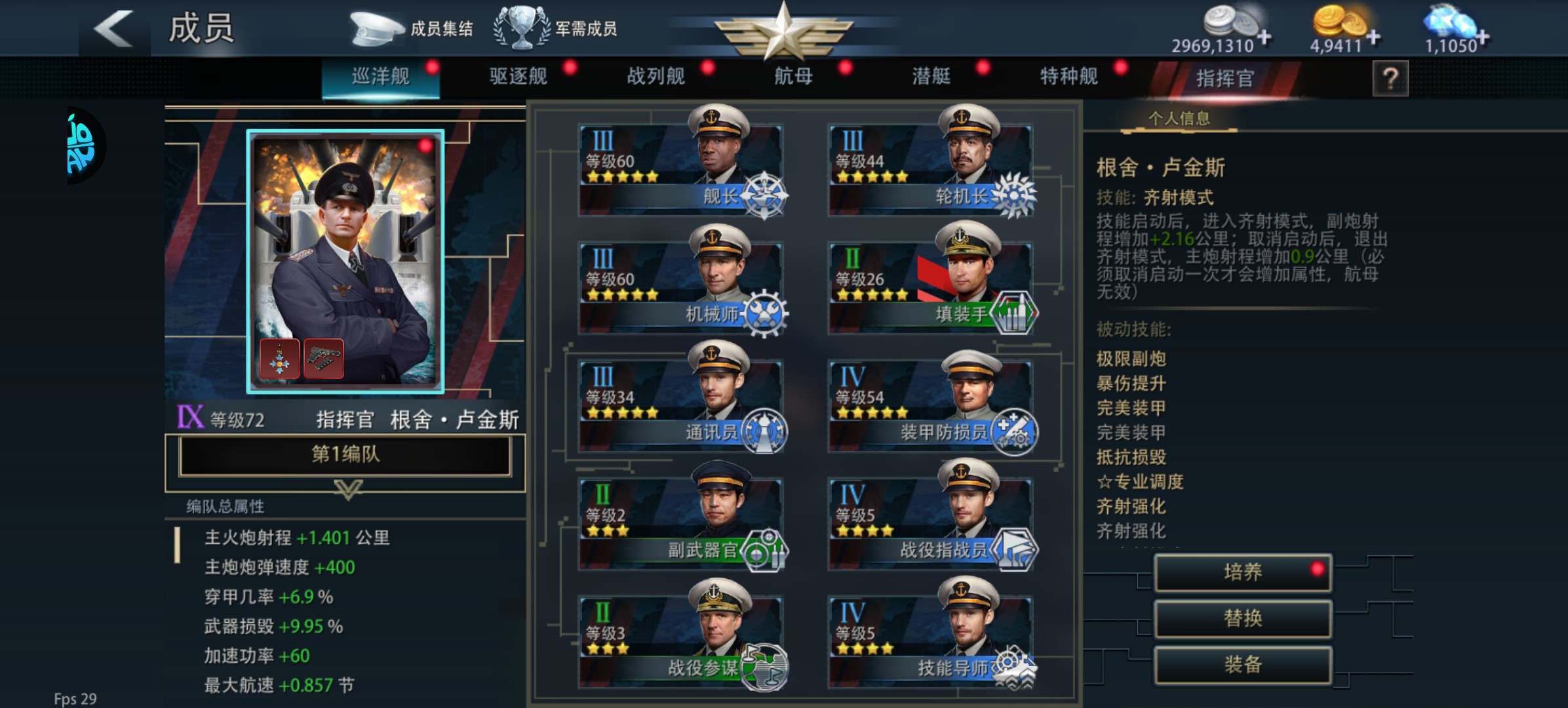This screenshot has height=708, width=1568.
Task: Add gold coins with plus icon
Action: (1373, 38)
